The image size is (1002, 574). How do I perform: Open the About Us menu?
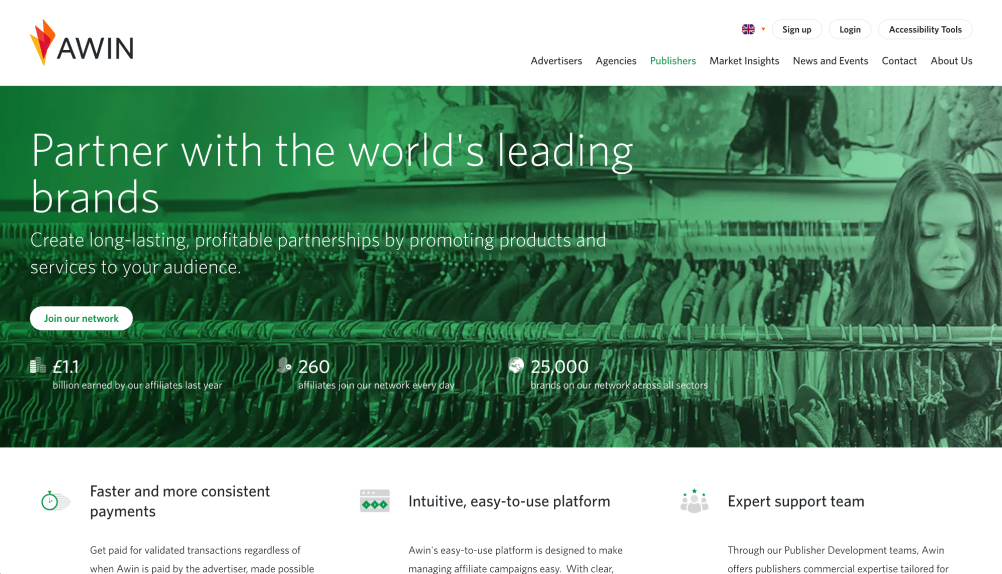point(951,61)
